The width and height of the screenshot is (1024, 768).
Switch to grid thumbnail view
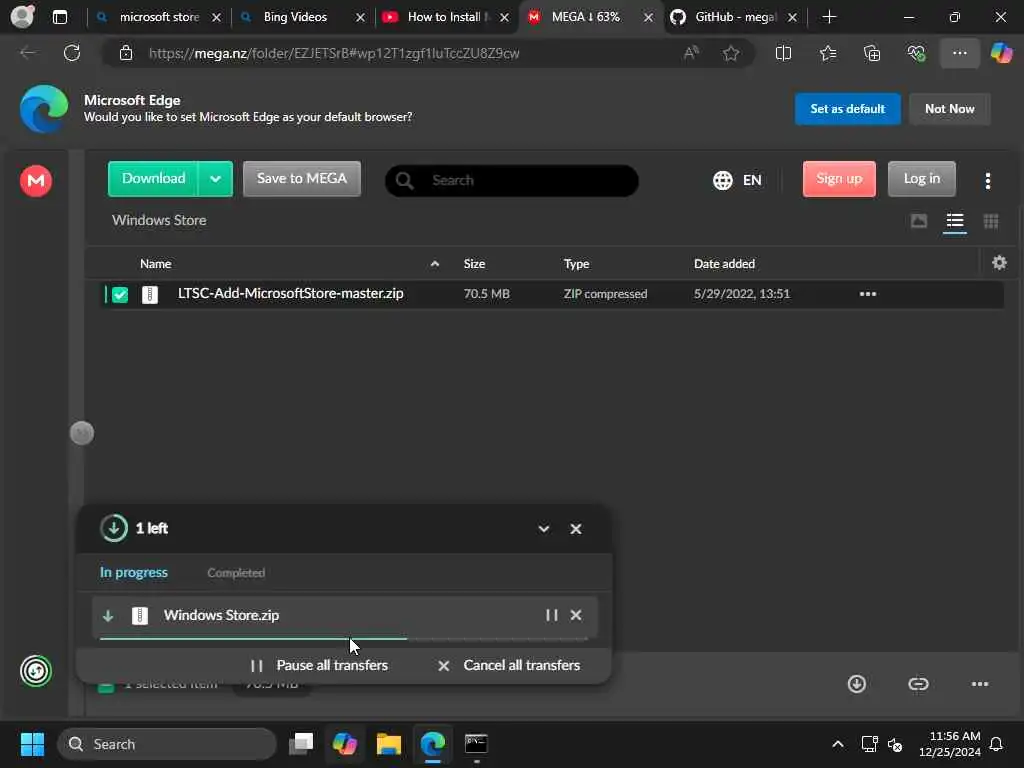(991, 221)
